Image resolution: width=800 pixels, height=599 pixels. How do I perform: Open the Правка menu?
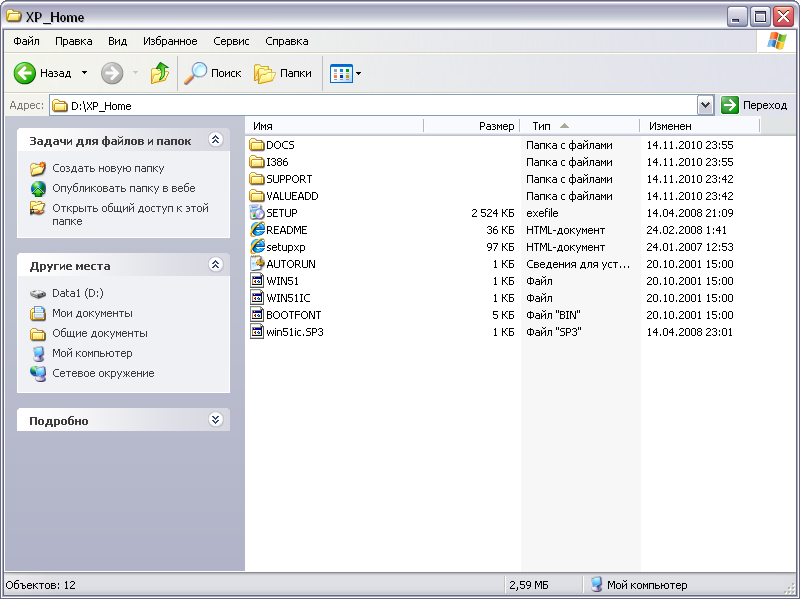click(x=73, y=41)
